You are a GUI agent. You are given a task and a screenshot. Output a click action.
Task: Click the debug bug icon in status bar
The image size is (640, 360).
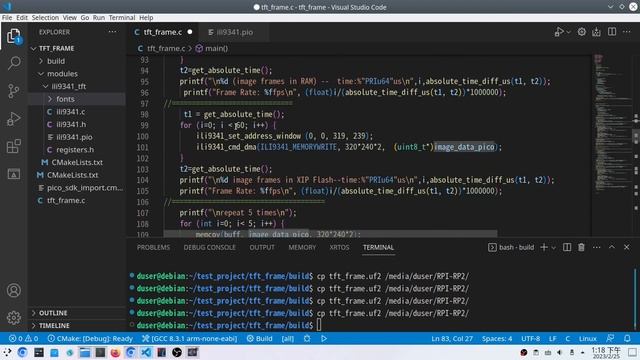tap(307, 338)
